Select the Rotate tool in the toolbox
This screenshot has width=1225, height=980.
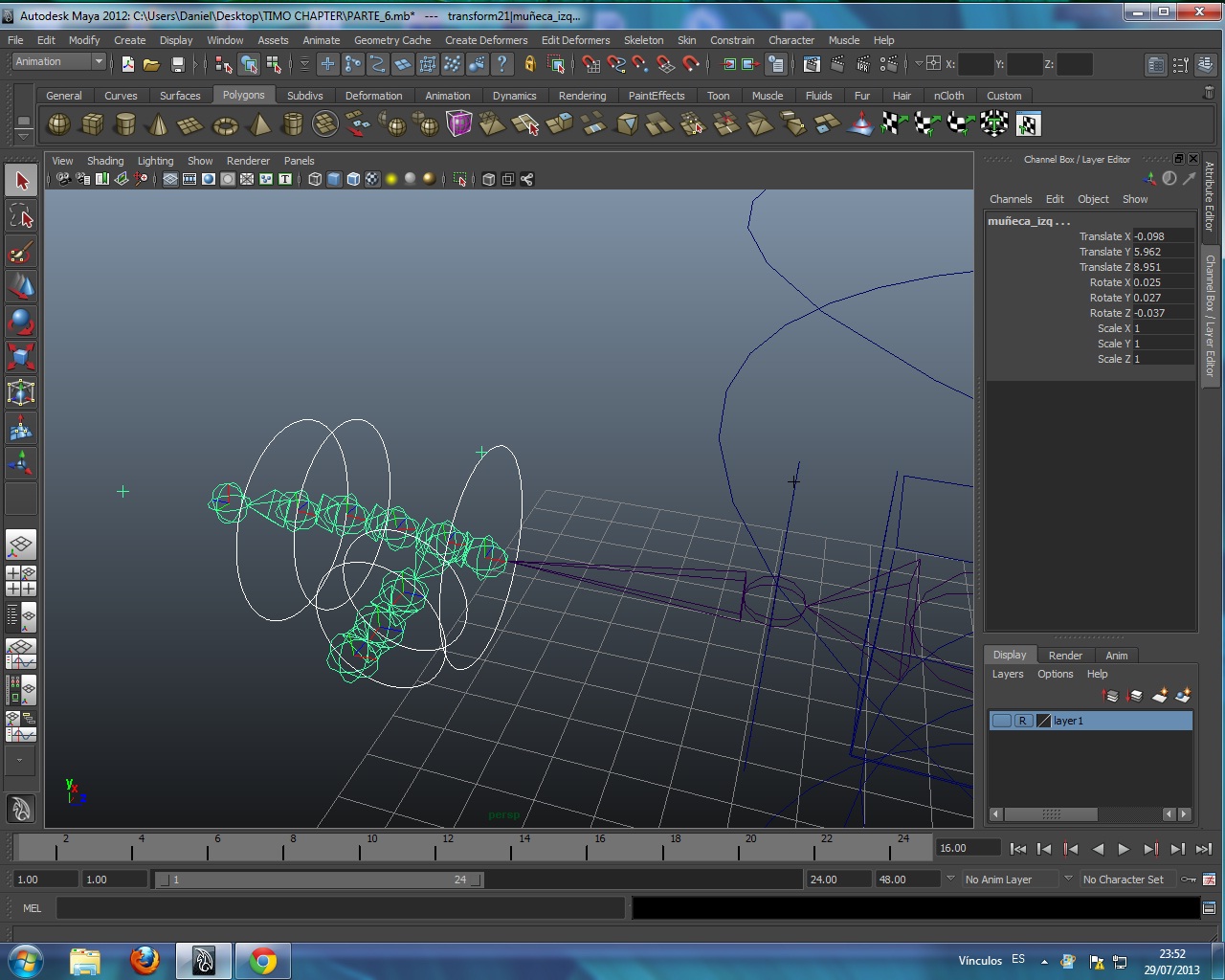pyautogui.click(x=21, y=322)
